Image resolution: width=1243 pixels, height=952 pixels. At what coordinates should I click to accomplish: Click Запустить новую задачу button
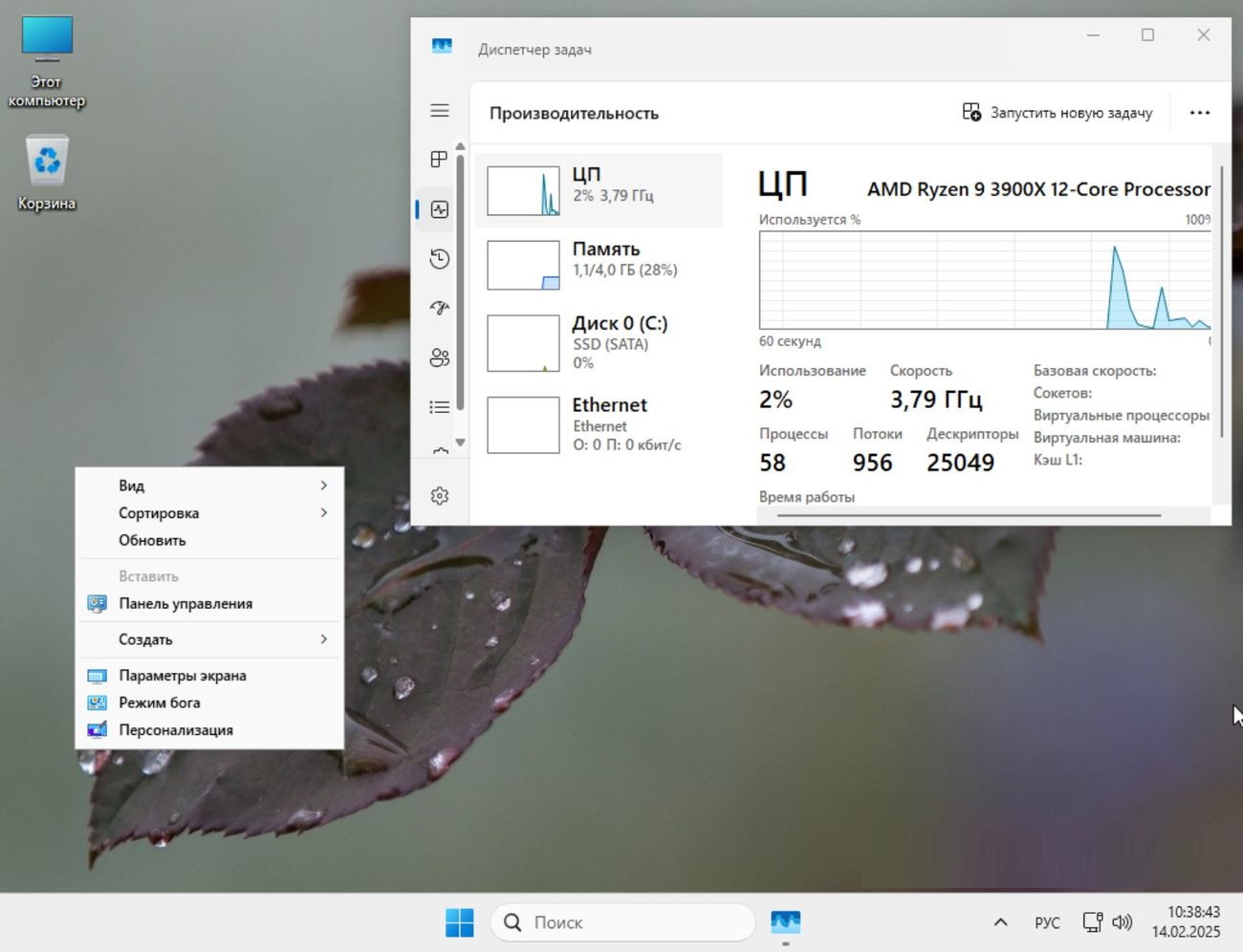click(x=1058, y=113)
